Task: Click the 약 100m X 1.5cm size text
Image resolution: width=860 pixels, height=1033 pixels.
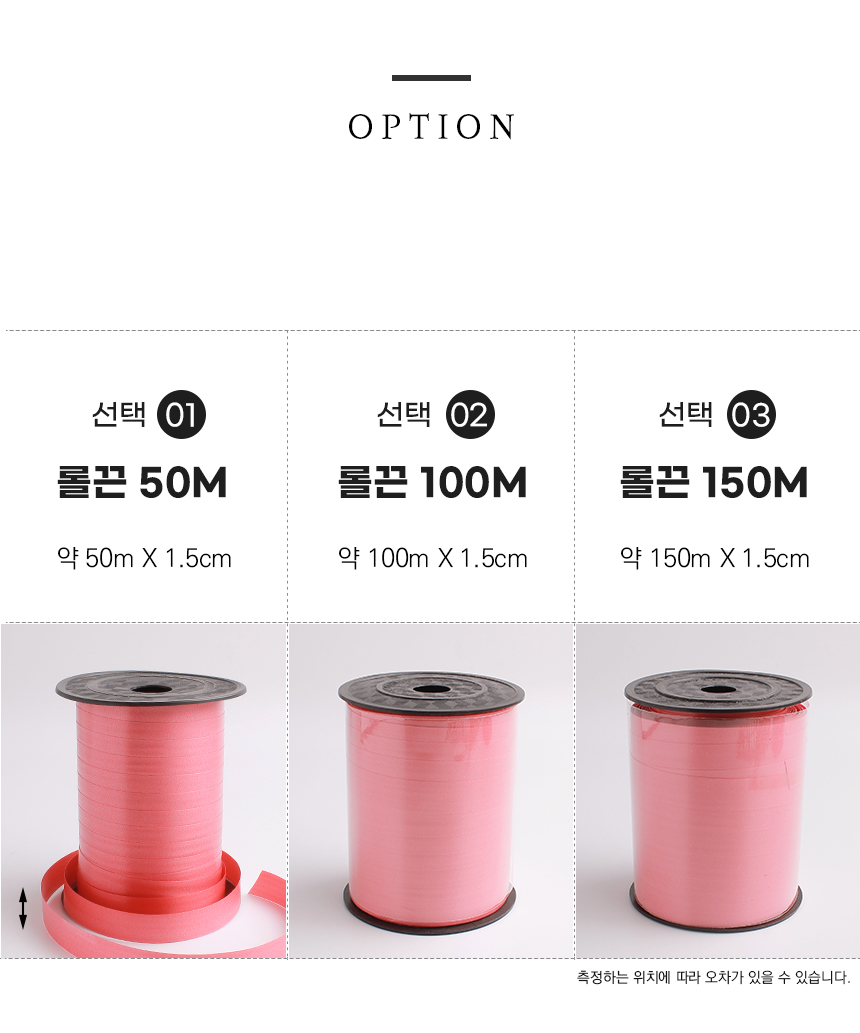Action: (x=433, y=559)
